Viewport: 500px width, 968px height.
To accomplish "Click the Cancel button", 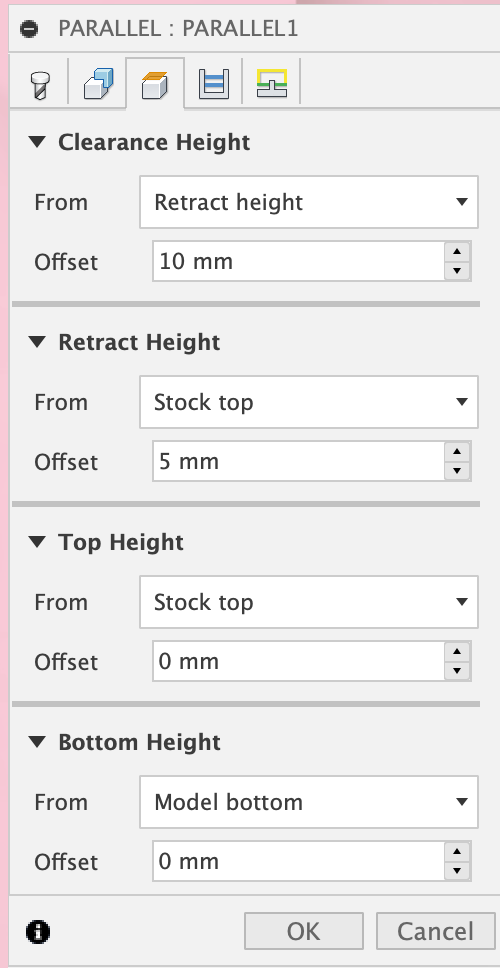I will [x=435, y=931].
